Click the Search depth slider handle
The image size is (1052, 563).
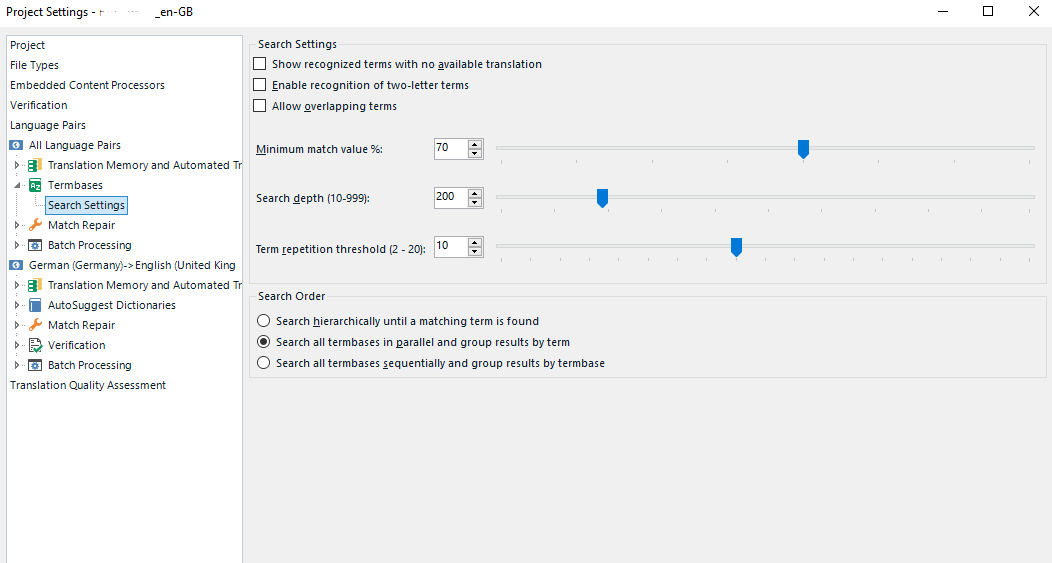click(602, 198)
